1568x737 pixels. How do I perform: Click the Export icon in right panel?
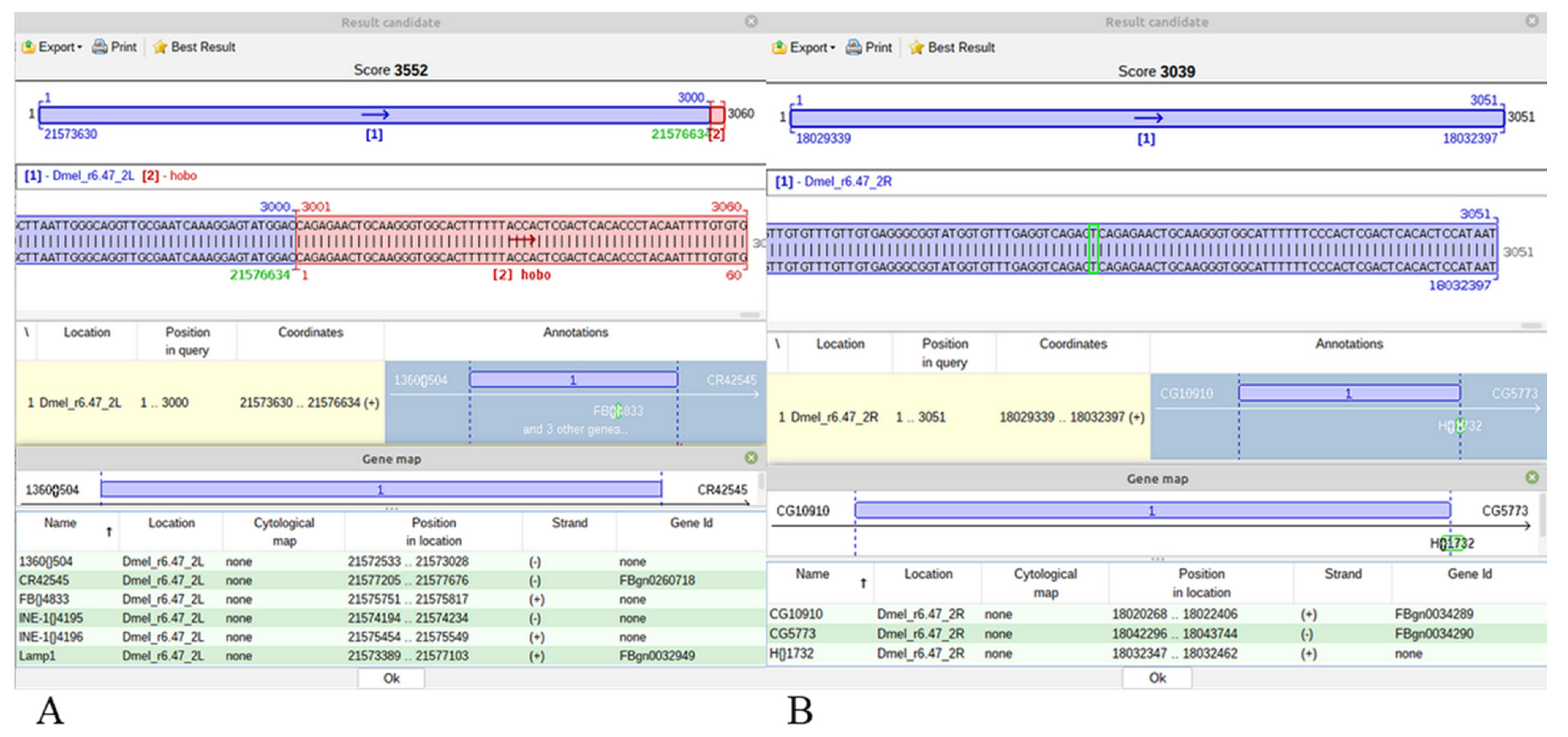click(779, 48)
